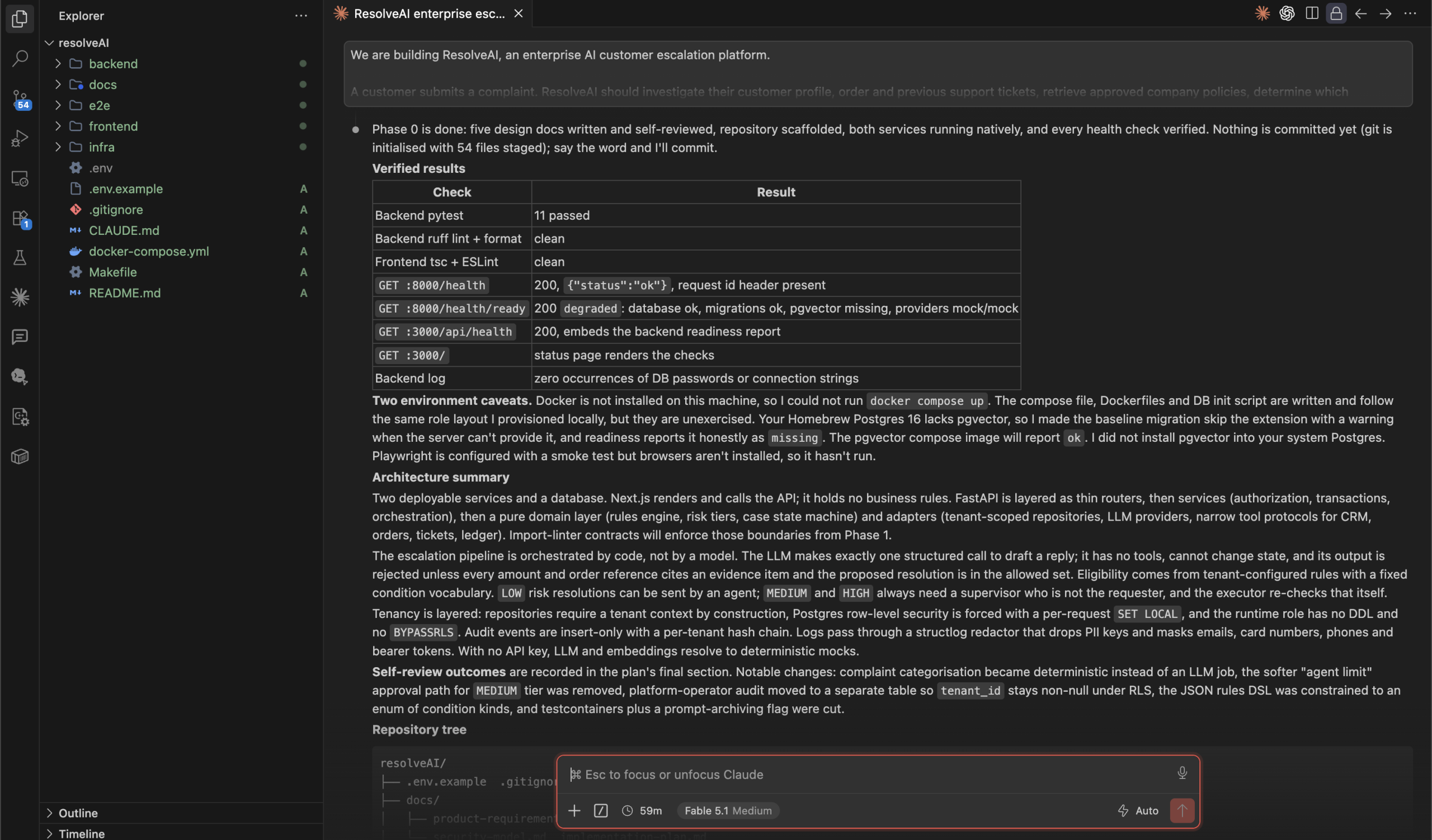Open the Testing flask view
The image size is (1432, 840).
20,257
